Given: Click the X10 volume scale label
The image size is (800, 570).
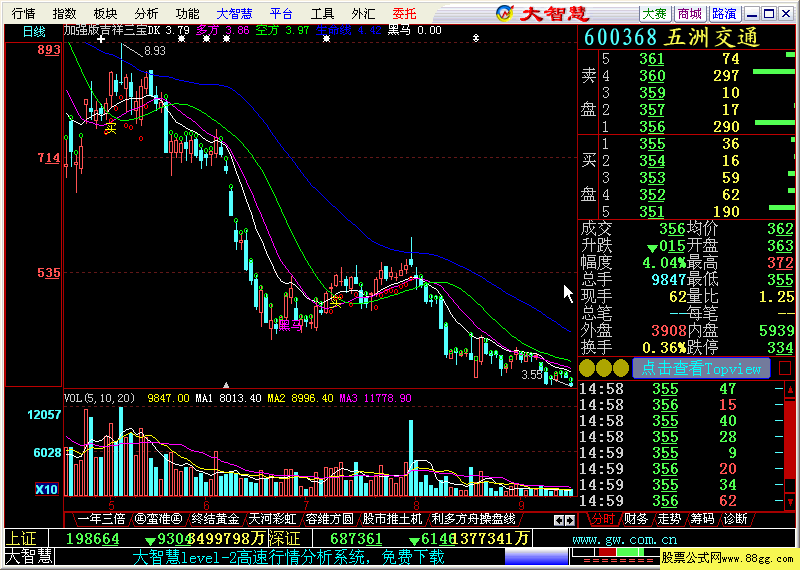Looking at the screenshot, I should (x=46, y=489).
